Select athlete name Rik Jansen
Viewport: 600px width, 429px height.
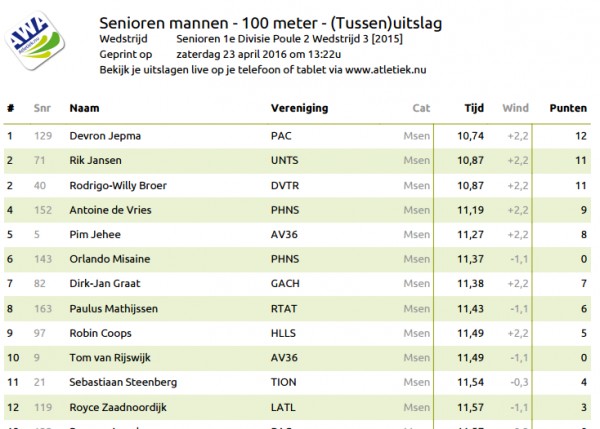(x=95, y=160)
